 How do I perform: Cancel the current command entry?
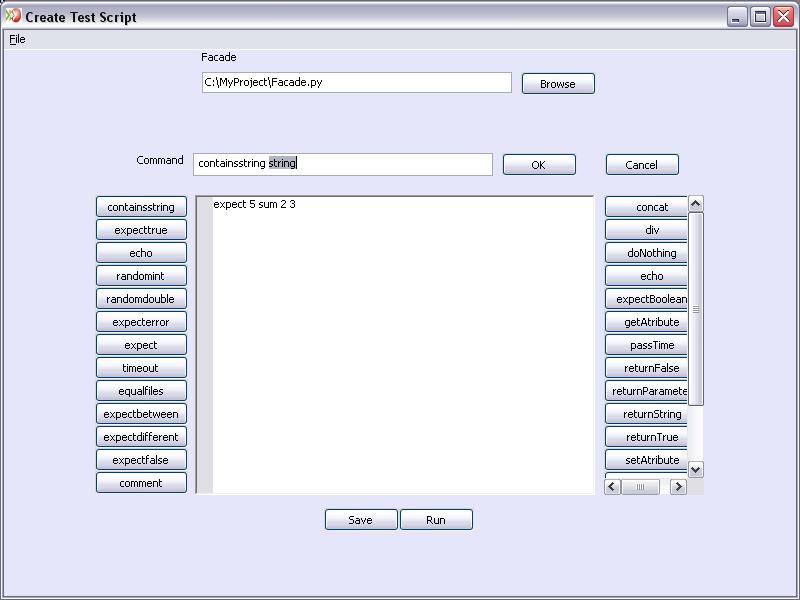pyautogui.click(x=641, y=165)
